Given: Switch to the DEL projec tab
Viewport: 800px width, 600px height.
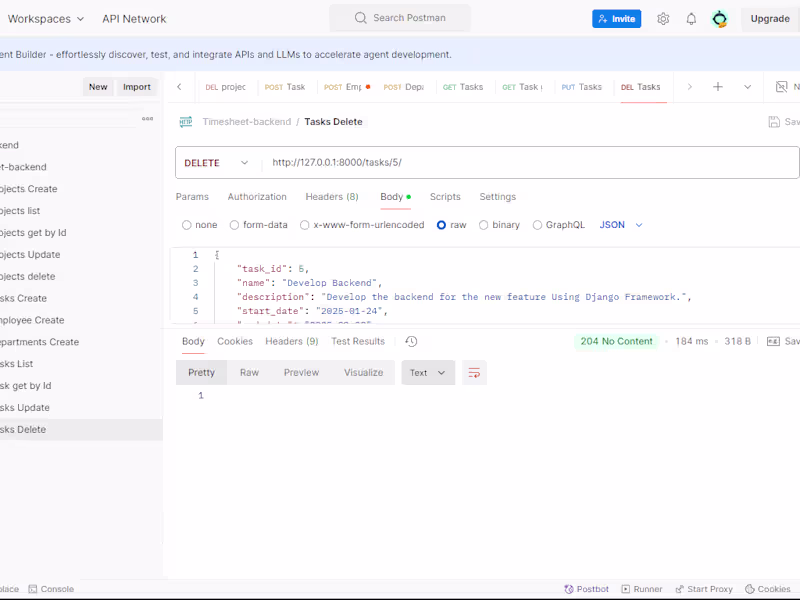Looking at the screenshot, I should (x=226, y=87).
